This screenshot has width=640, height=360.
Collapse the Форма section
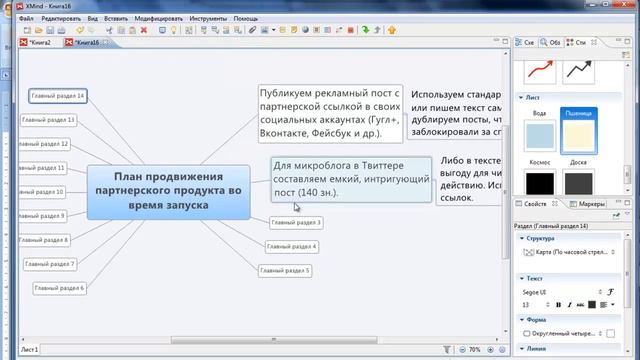pyautogui.click(x=522, y=320)
